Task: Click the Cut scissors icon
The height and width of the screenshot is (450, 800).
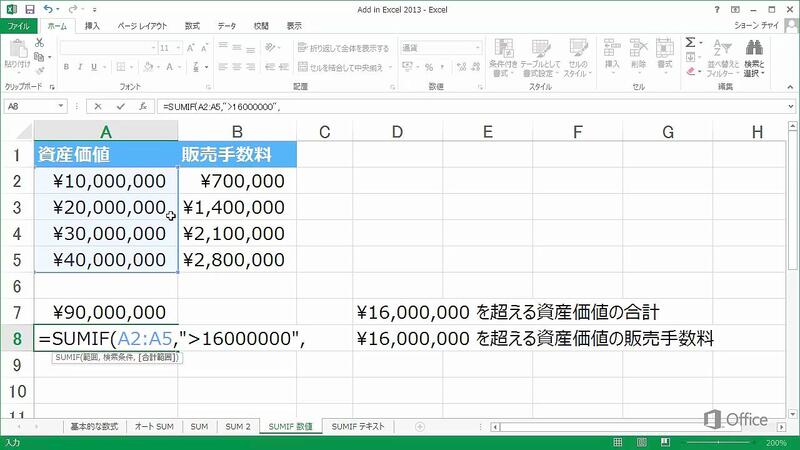Action: [39, 43]
